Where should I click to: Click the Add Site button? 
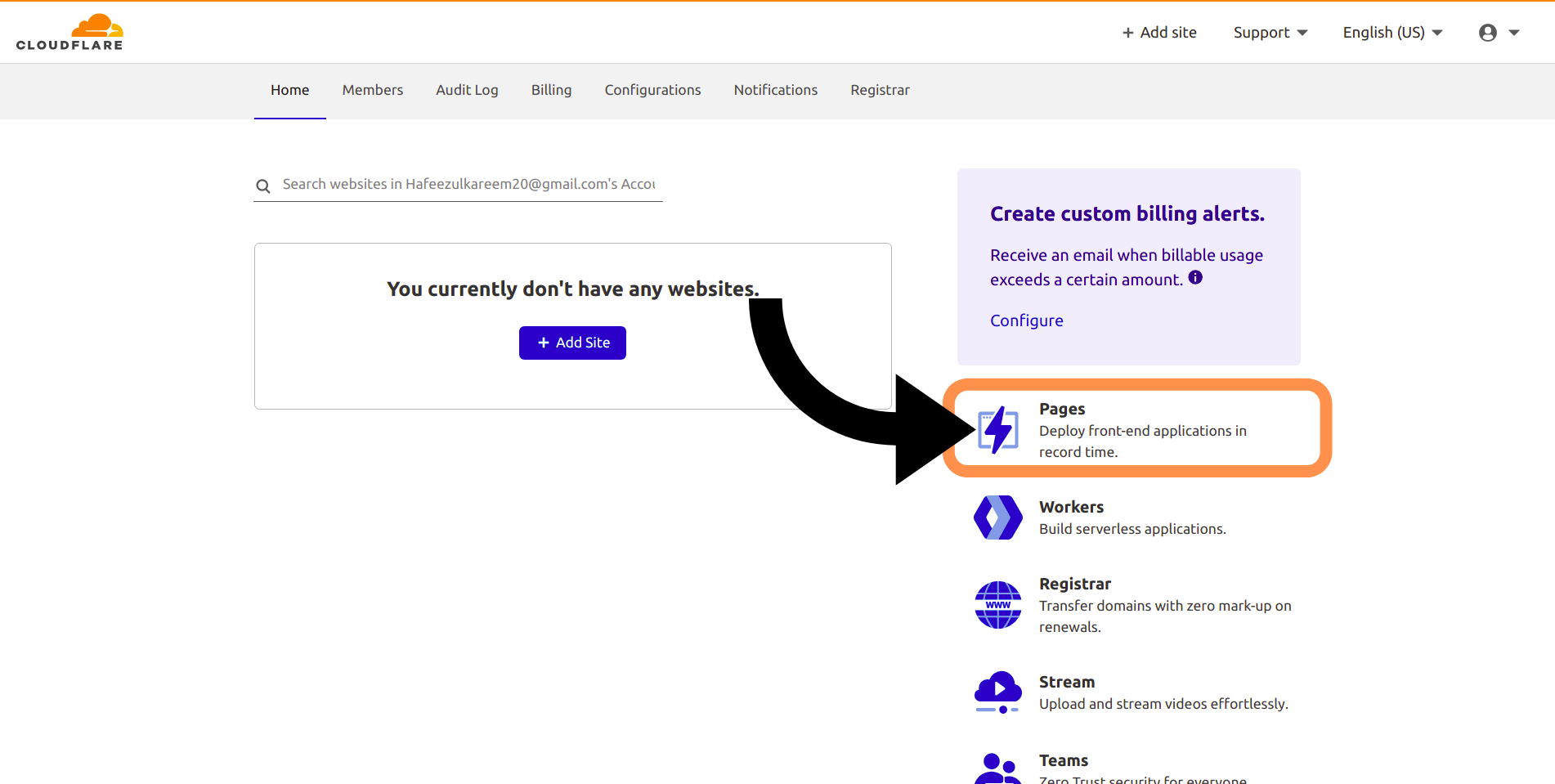572,343
